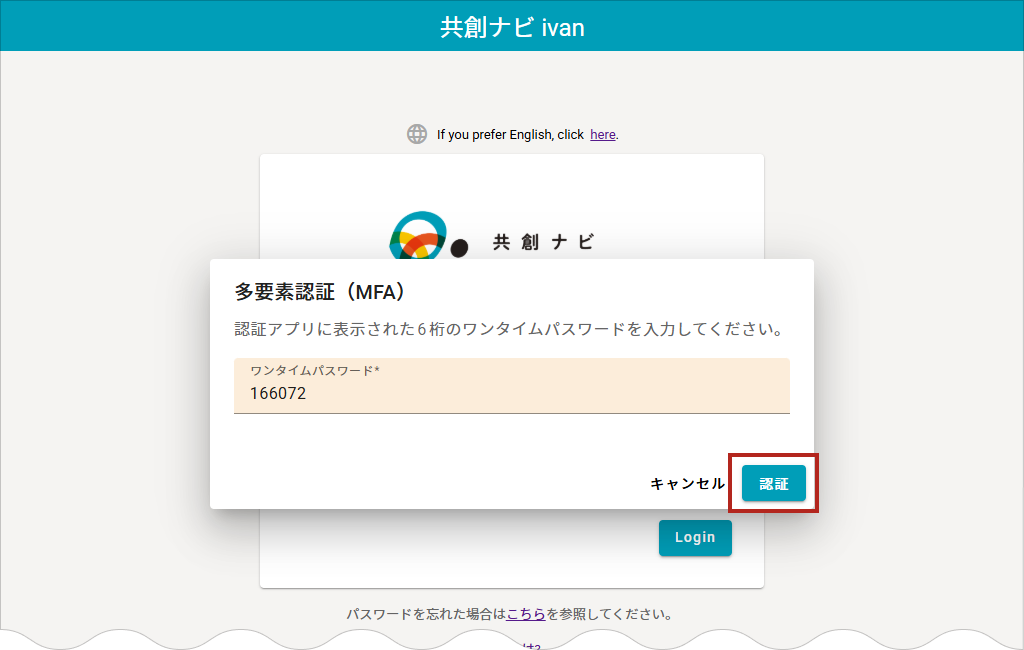The height and width of the screenshot is (650, 1024).
Task: Click the 多要素認証（MFA） dialog heading
Action: tap(319, 292)
